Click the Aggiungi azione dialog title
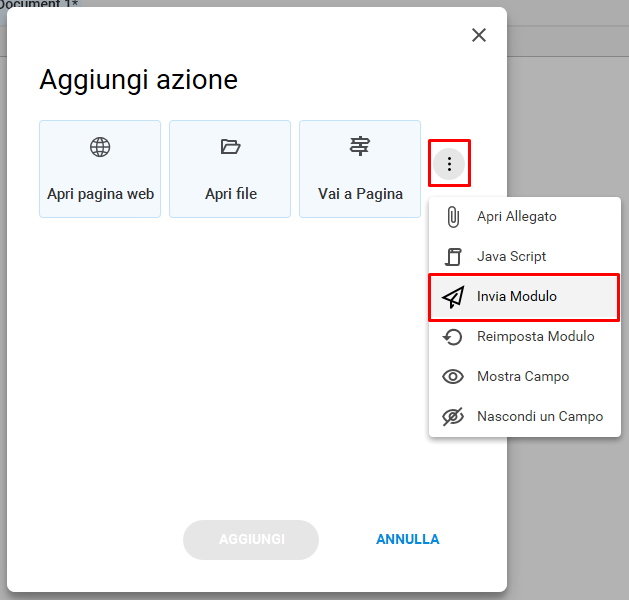 point(139,80)
